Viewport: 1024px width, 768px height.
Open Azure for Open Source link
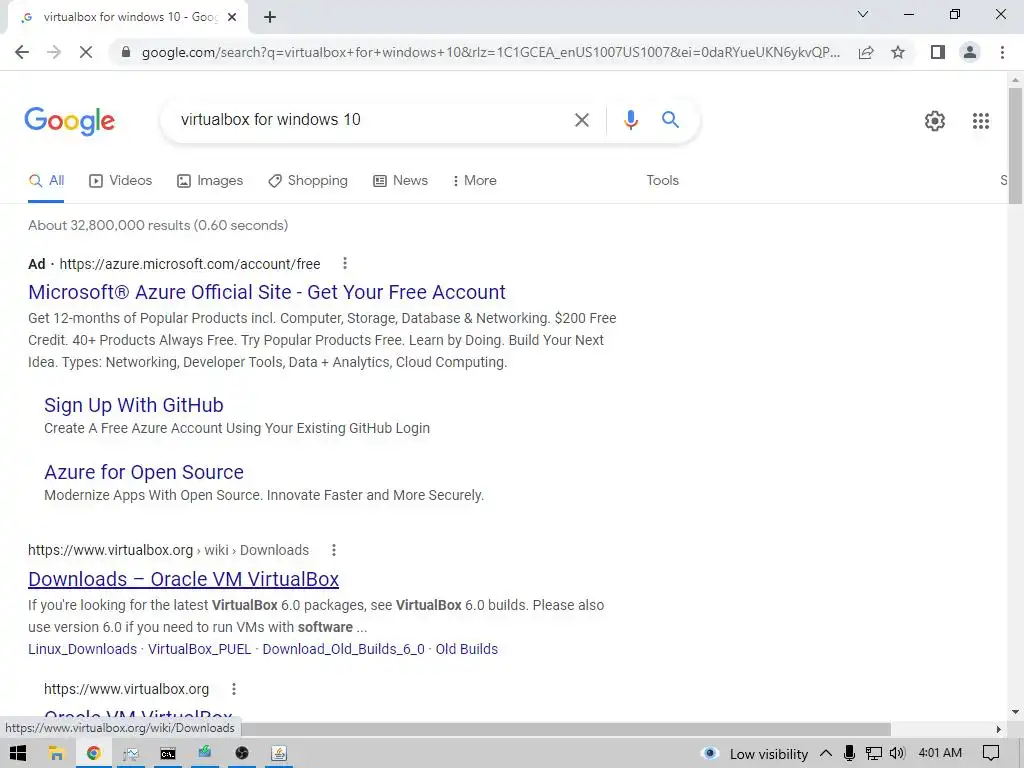tap(144, 472)
